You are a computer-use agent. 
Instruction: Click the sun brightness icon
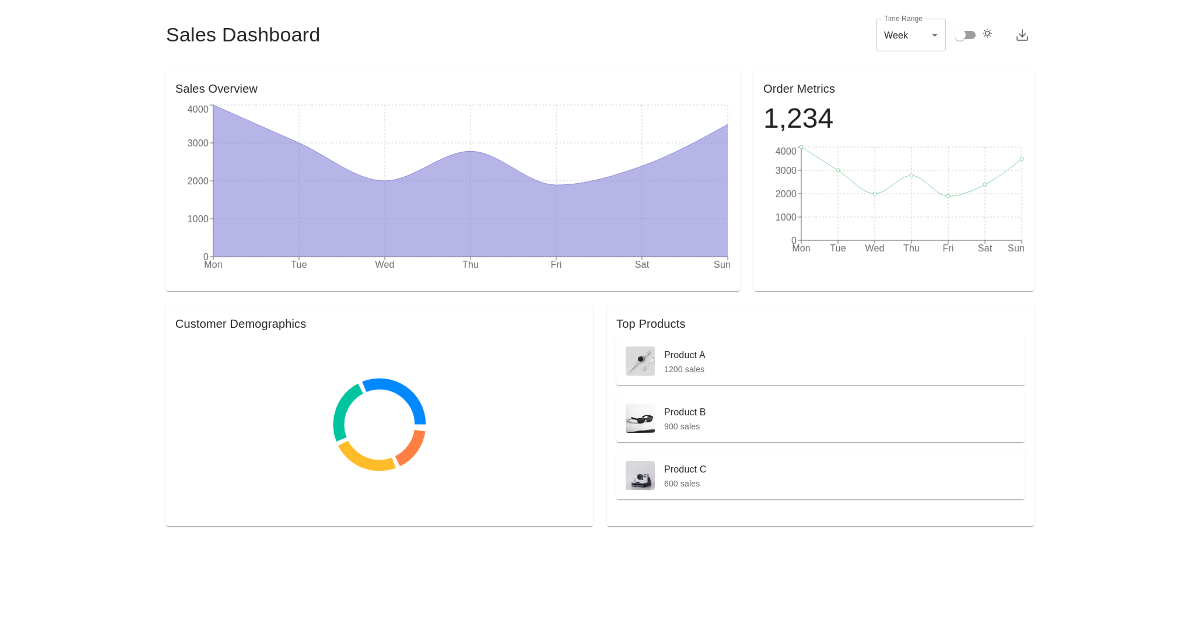[987, 34]
